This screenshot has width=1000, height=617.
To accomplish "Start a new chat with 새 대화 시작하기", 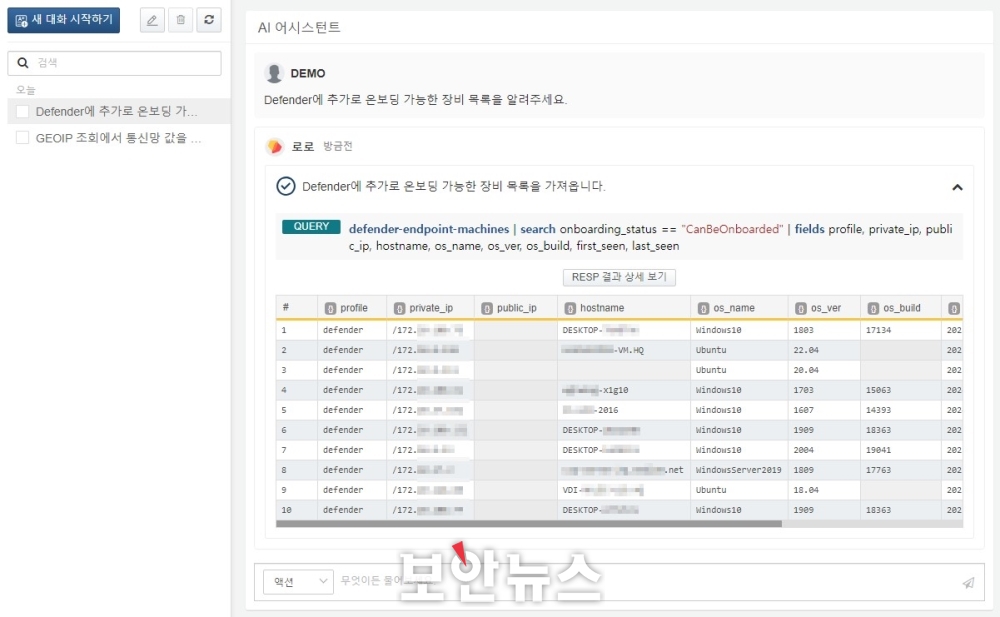I will [x=64, y=20].
